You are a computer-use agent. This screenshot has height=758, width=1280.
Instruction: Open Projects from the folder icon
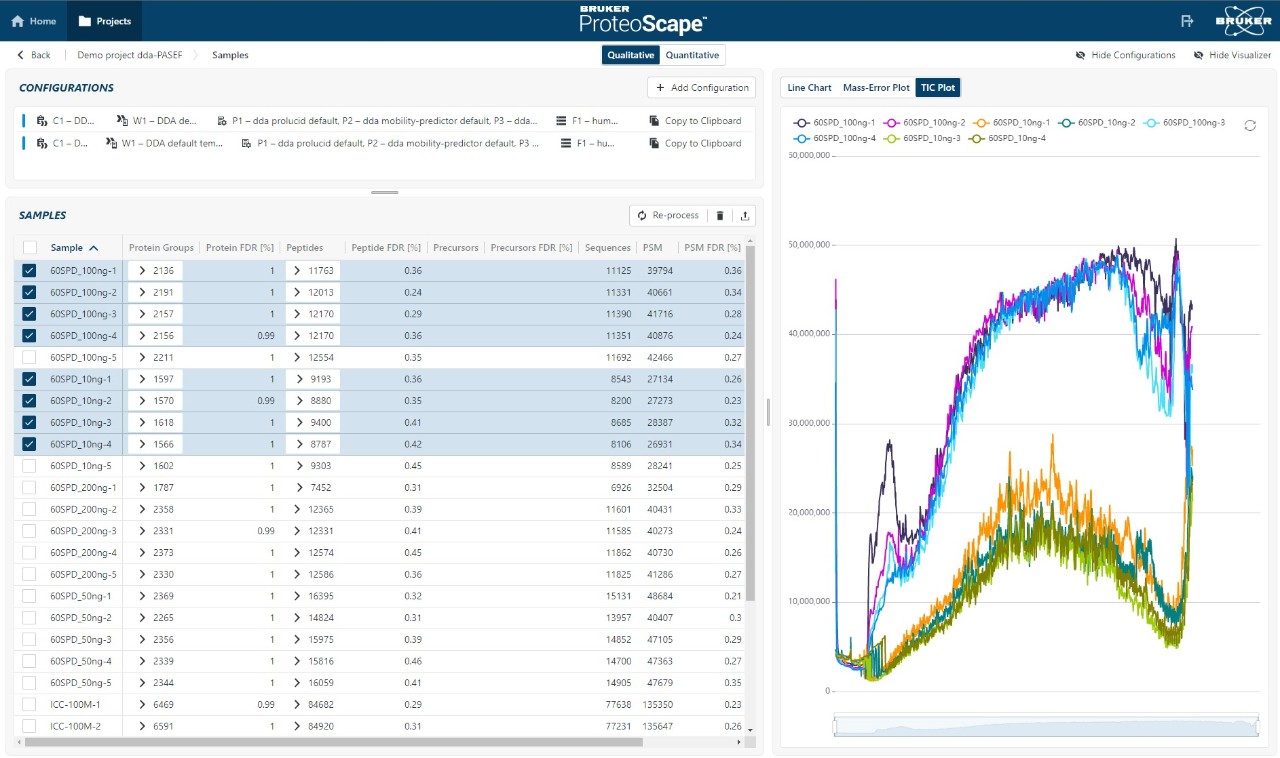(85, 21)
